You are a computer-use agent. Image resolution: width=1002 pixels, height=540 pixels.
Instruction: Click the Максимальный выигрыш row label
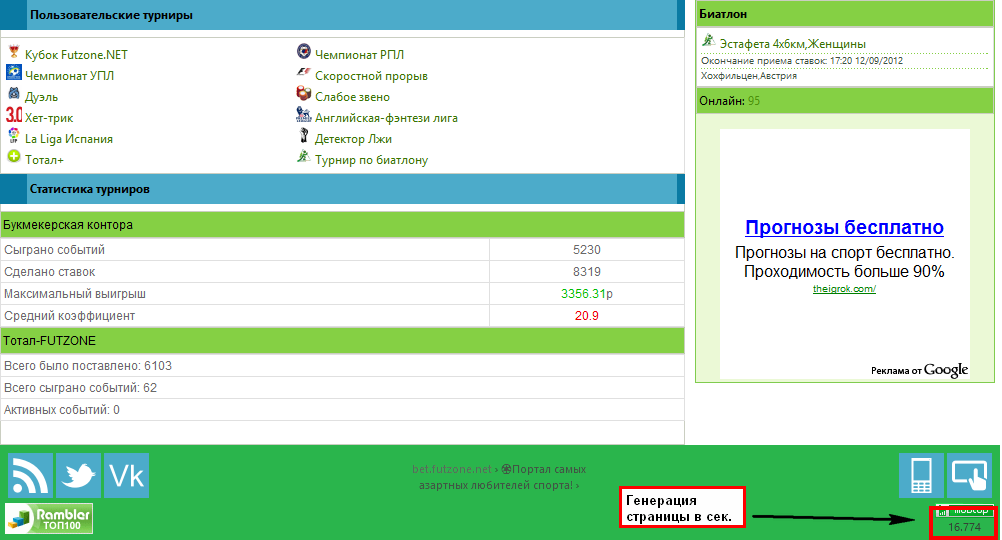(75, 294)
